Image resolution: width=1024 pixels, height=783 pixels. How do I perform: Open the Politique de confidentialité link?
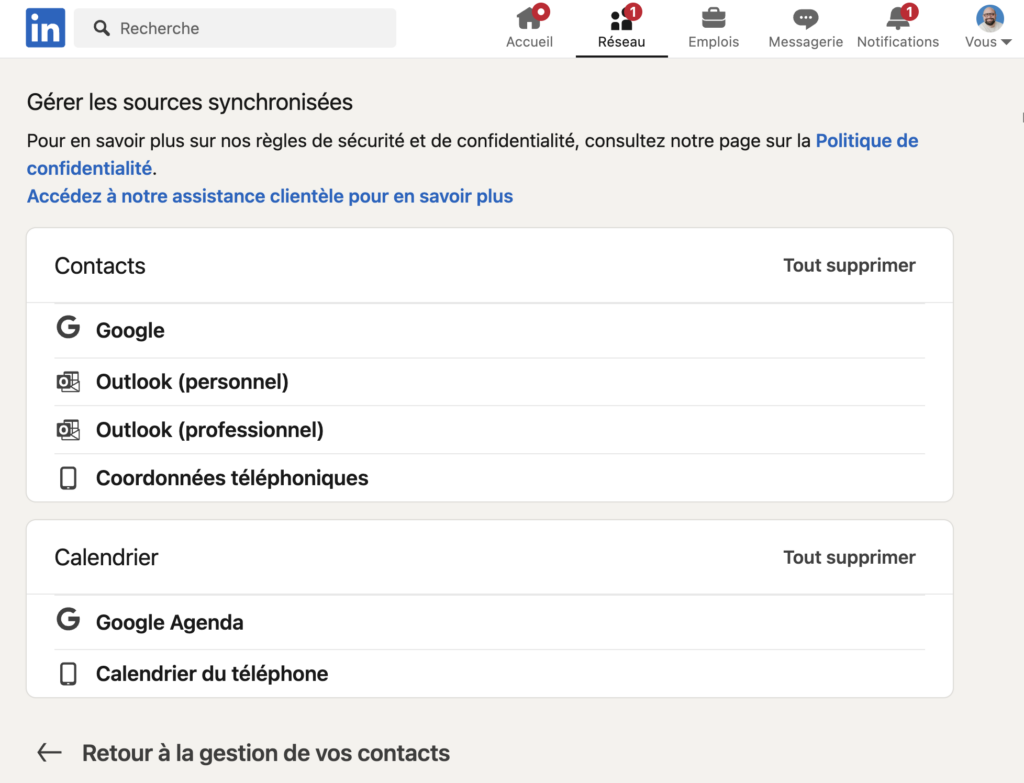[867, 140]
